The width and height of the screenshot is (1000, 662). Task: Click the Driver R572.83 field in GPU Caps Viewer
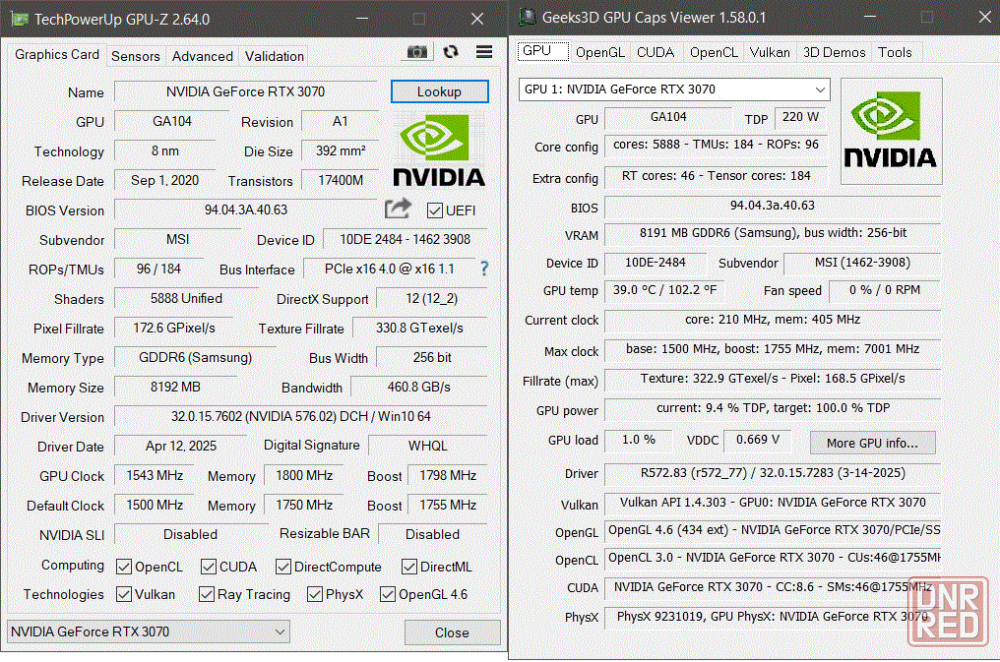[773, 473]
